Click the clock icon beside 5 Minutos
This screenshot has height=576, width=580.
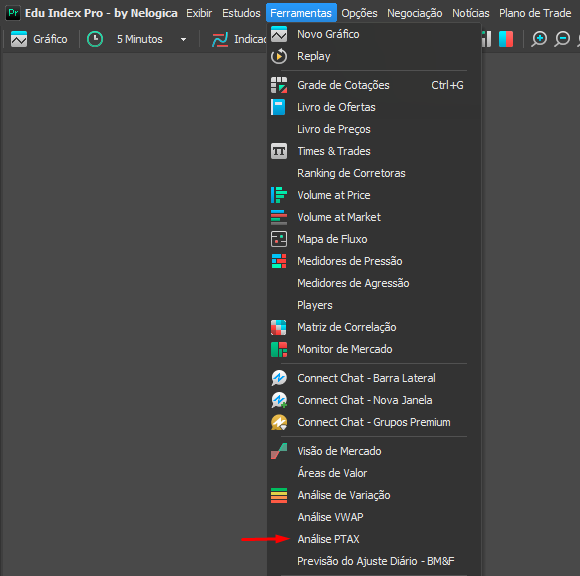[95, 39]
